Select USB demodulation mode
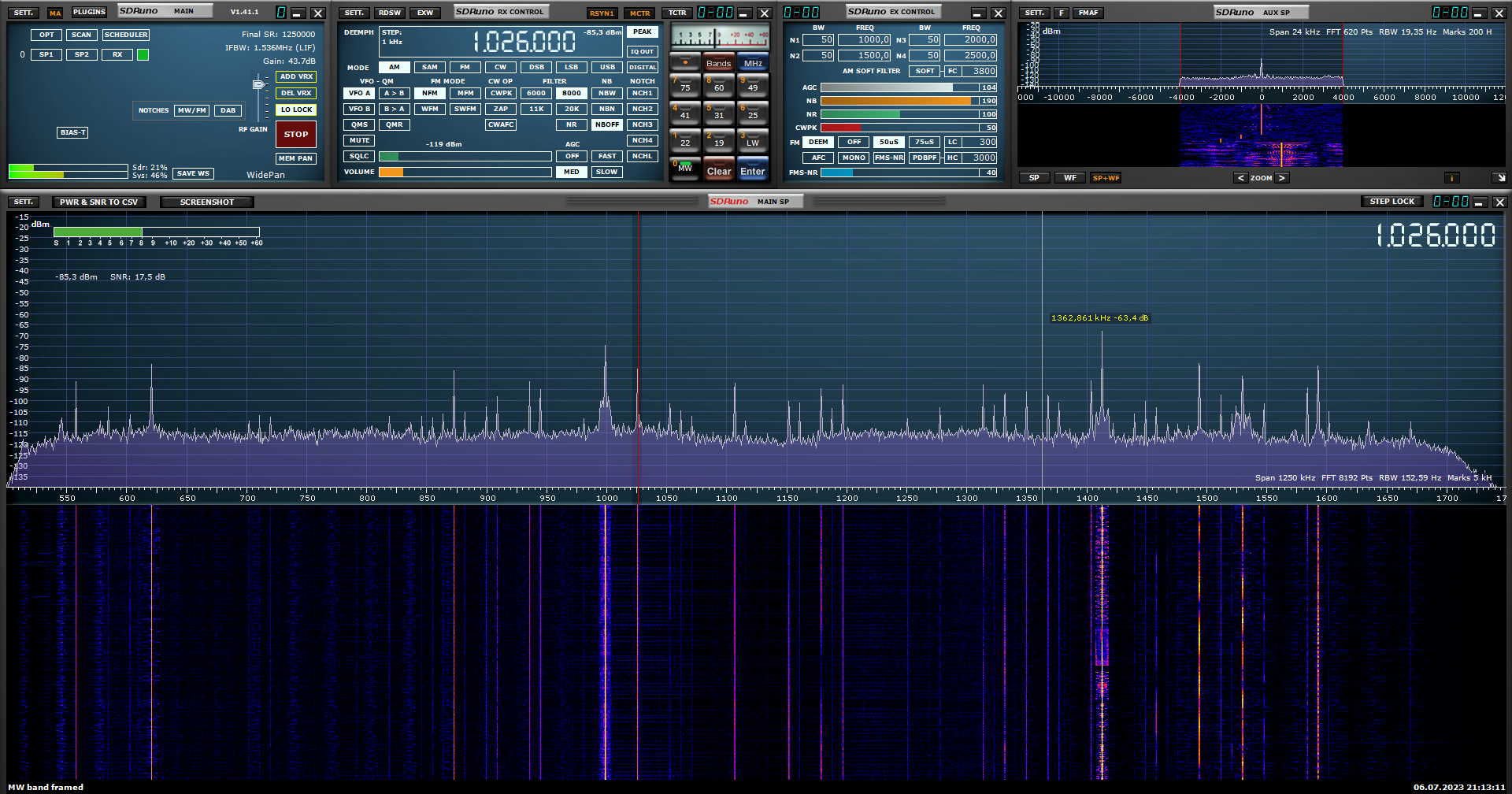 [607, 68]
